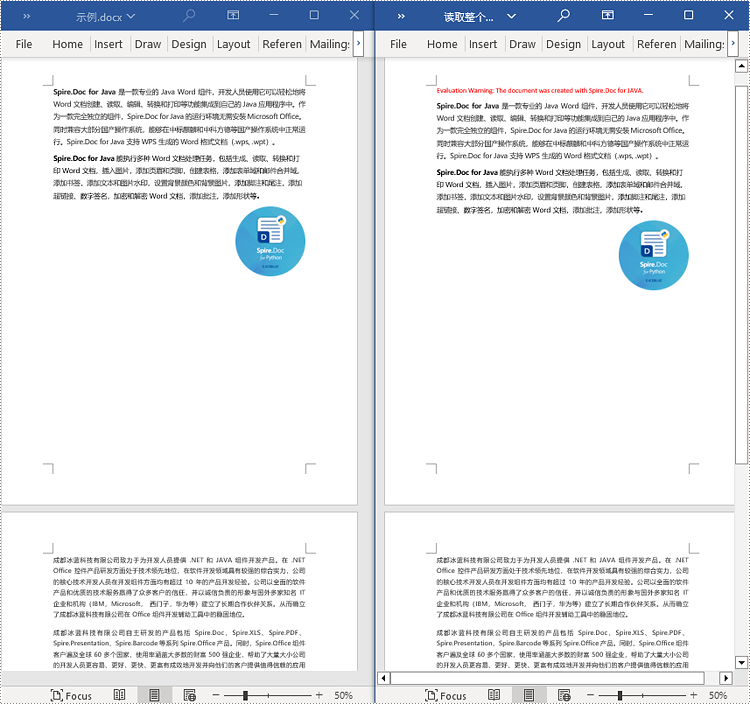Switch to Web Layout in left window
The image size is (750, 704).
tap(189, 695)
